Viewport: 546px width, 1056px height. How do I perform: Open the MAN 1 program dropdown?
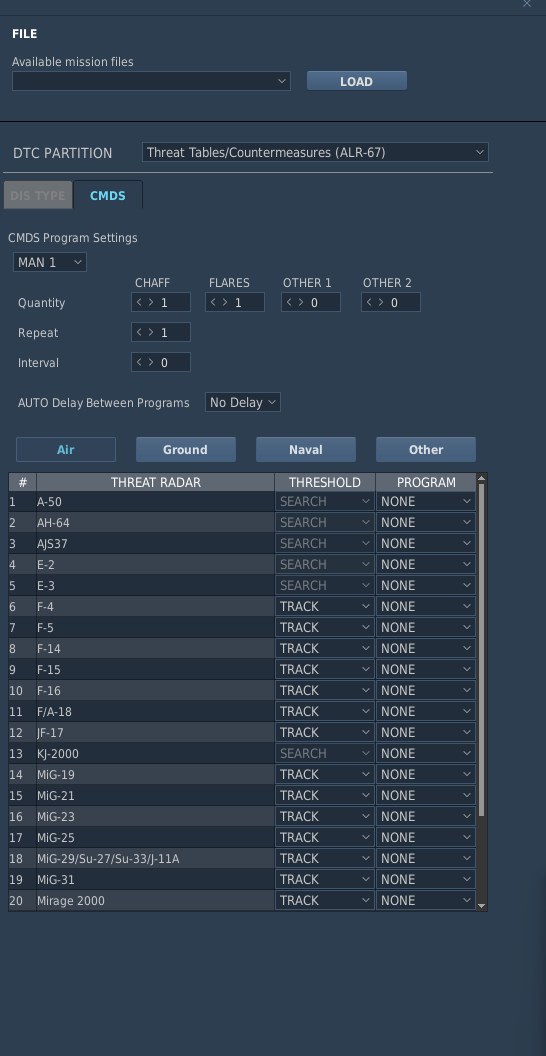pos(50,262)
